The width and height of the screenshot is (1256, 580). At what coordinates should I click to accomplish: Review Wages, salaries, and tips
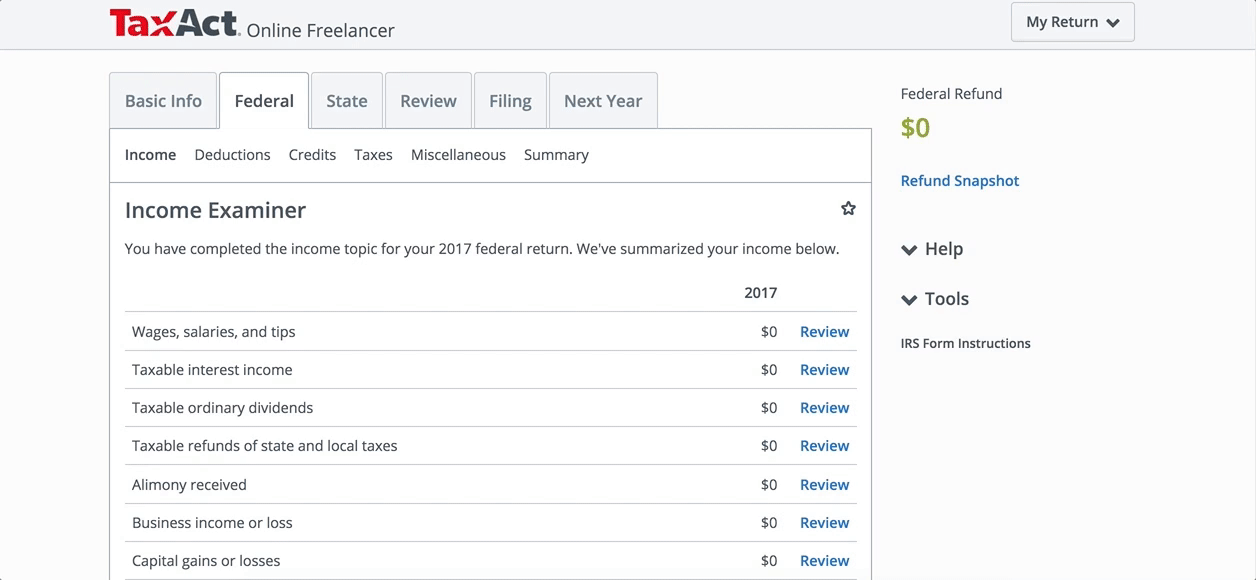click(x=824, y=332)
